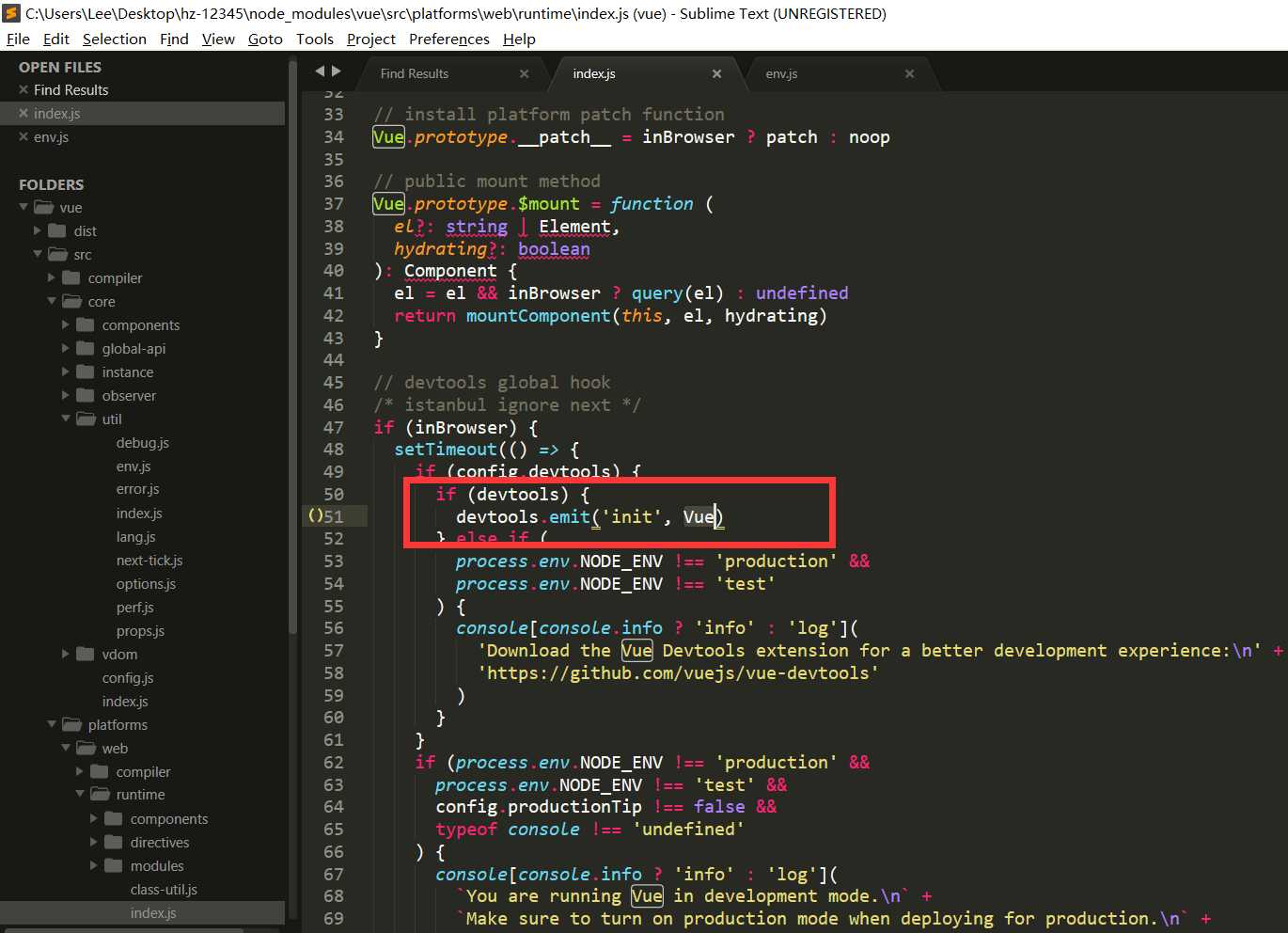The width and height of the screenshot is (1288, 933).
Task: Collapse the runtime folder arrow
Action: [x=80, y=795]
